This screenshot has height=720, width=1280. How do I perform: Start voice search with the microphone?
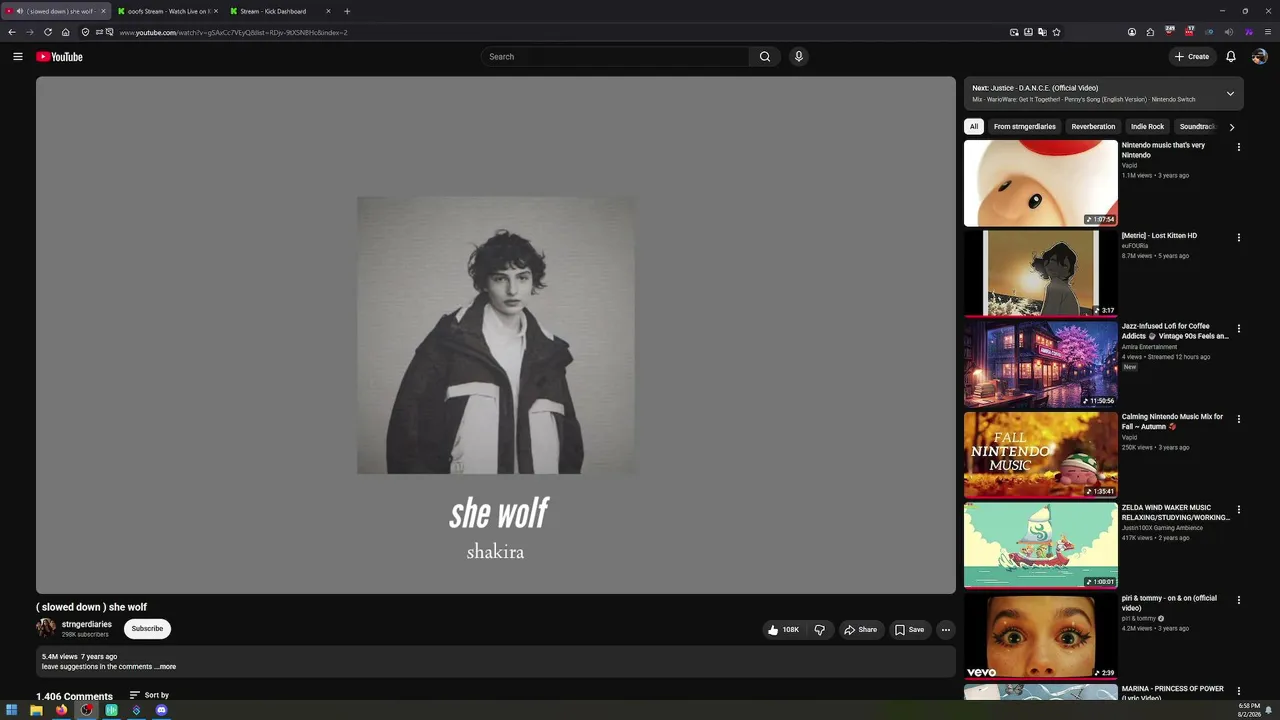[798, 57]
